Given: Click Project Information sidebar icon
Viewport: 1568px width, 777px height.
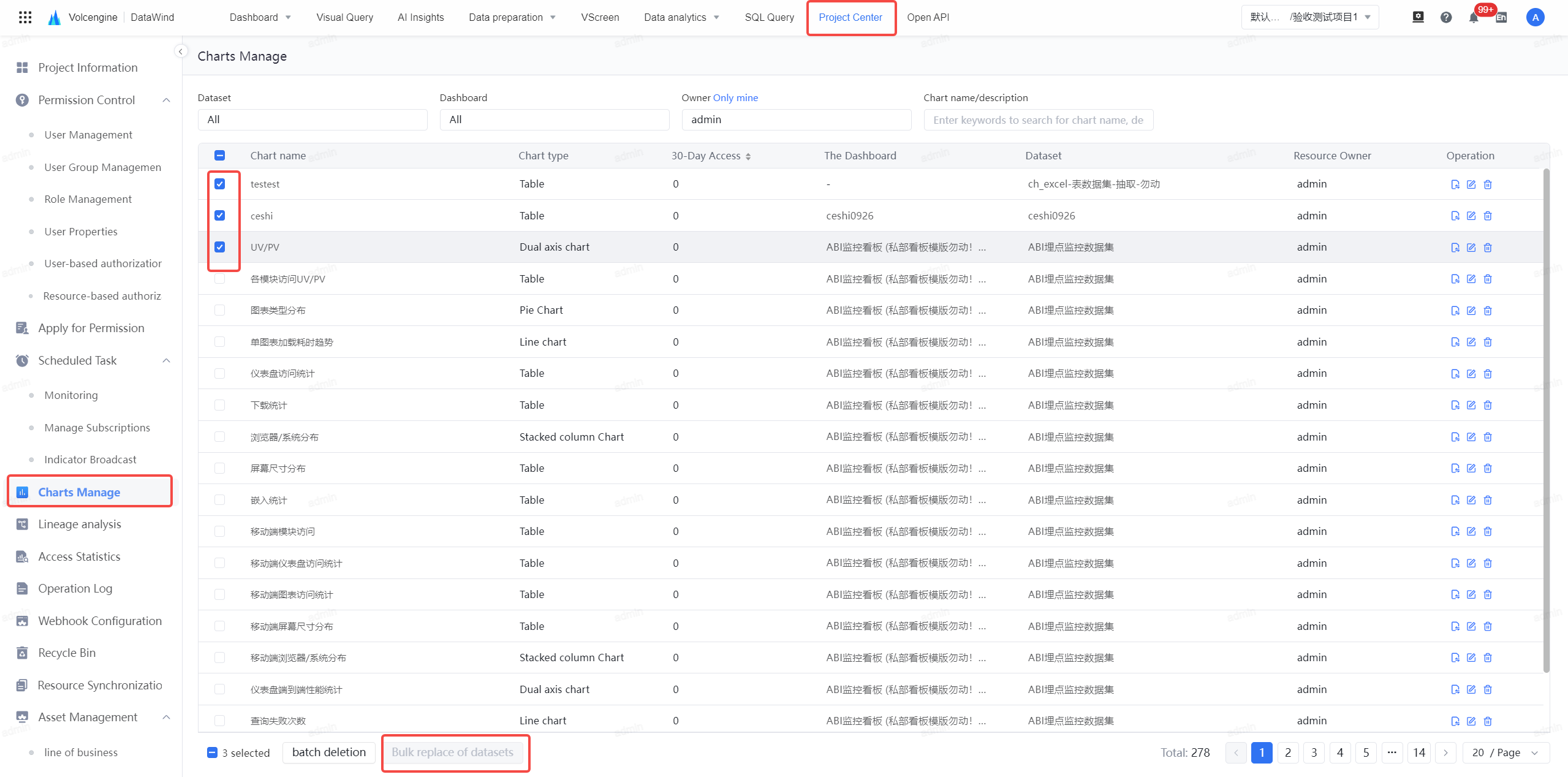Looking at the screenshot, I should point(23,67).
